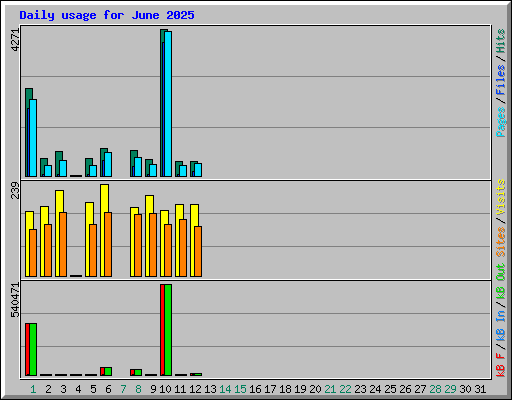Click day 16 on the x-axis
This screenshot has width=512, height=400.
[255, 389]
